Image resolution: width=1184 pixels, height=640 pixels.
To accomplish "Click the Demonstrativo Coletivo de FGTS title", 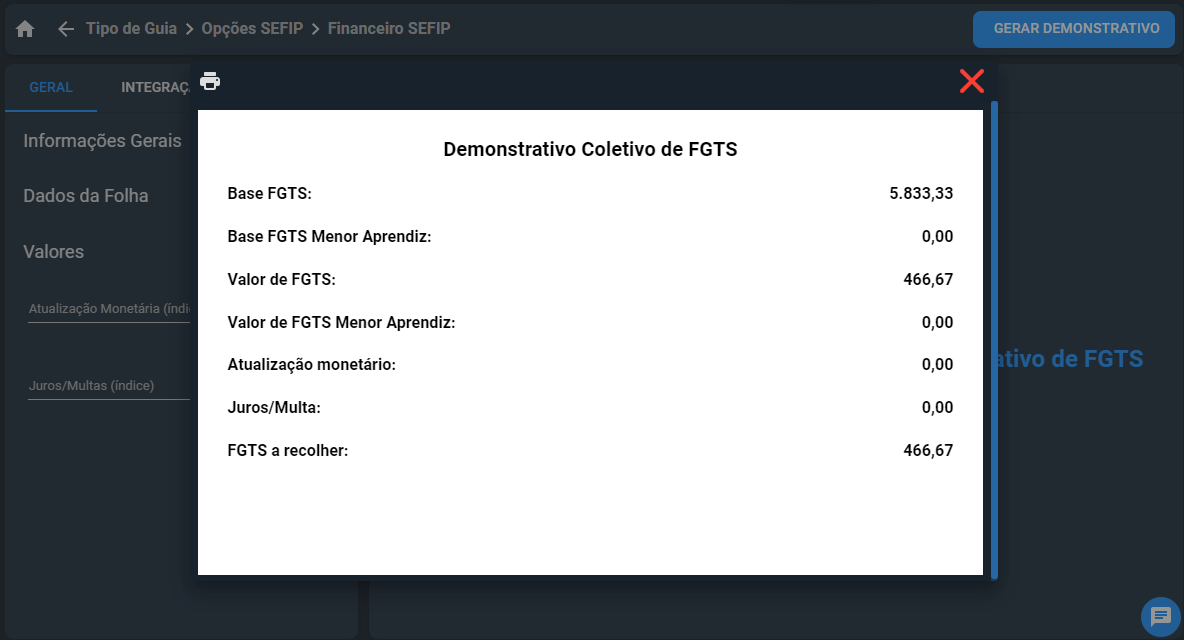I will [590, 150].
